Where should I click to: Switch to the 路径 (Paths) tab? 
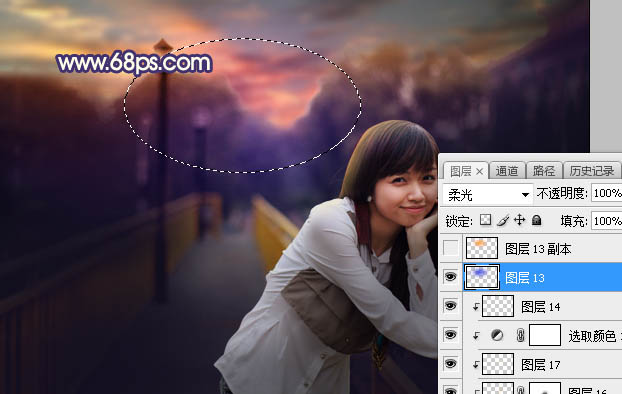[x=544, y=171]
